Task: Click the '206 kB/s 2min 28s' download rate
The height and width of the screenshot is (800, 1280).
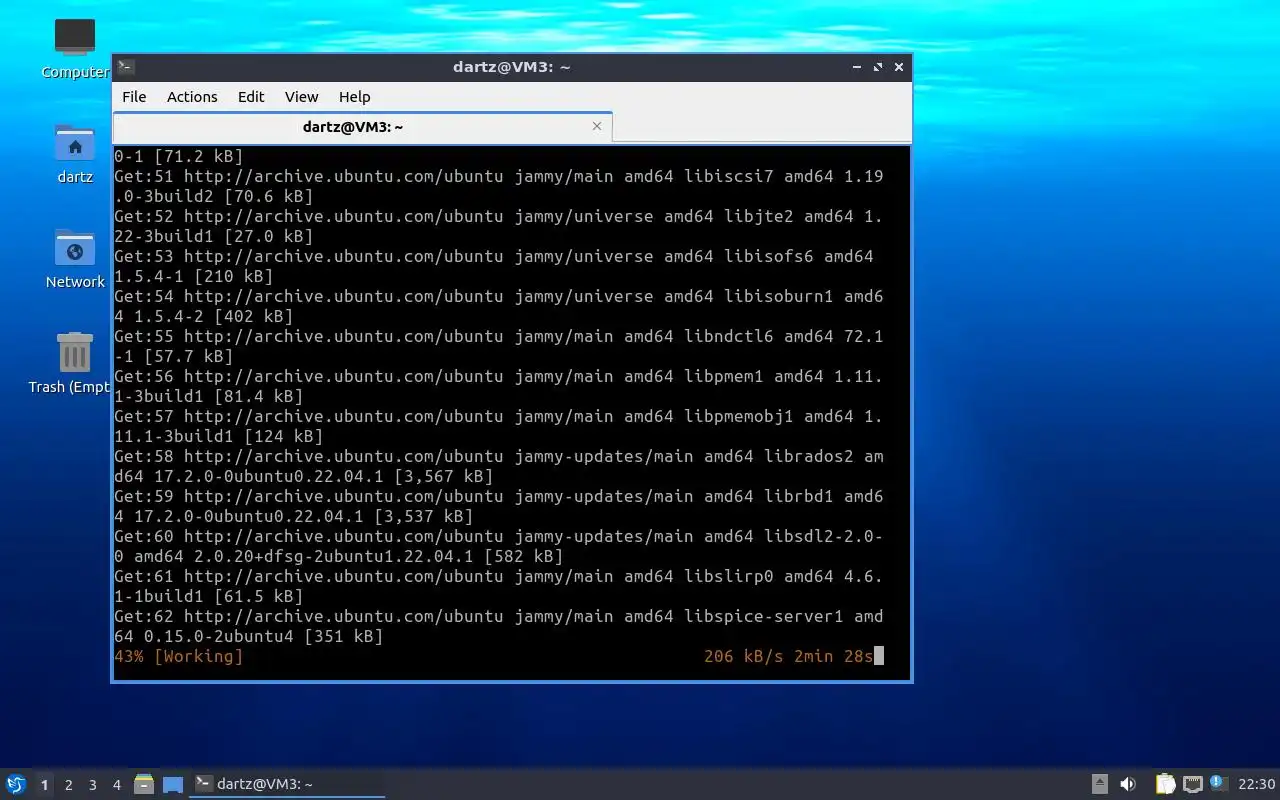Action: click(x=789, y=656)
